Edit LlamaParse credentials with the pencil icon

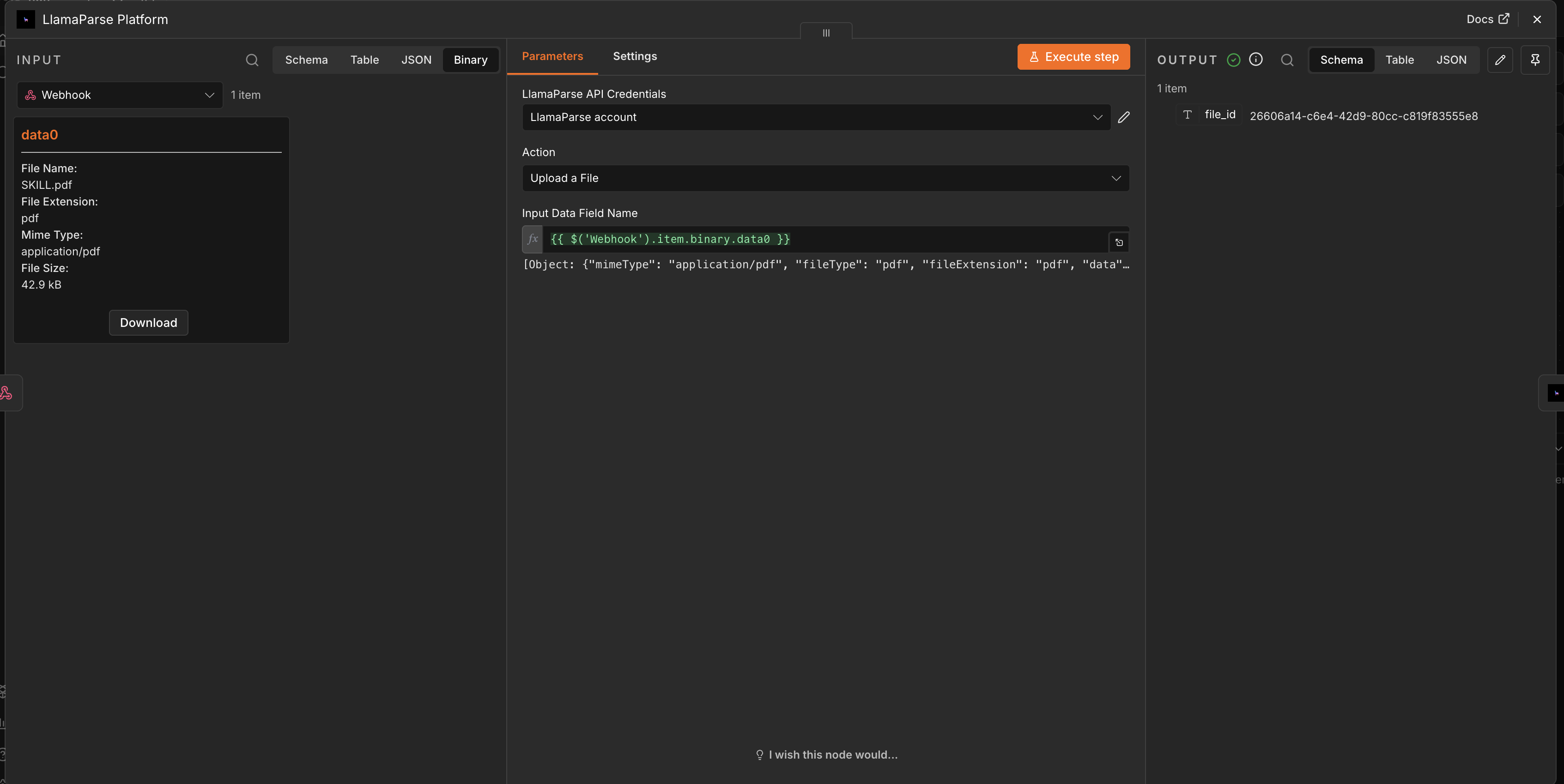tap(1124, 117)
